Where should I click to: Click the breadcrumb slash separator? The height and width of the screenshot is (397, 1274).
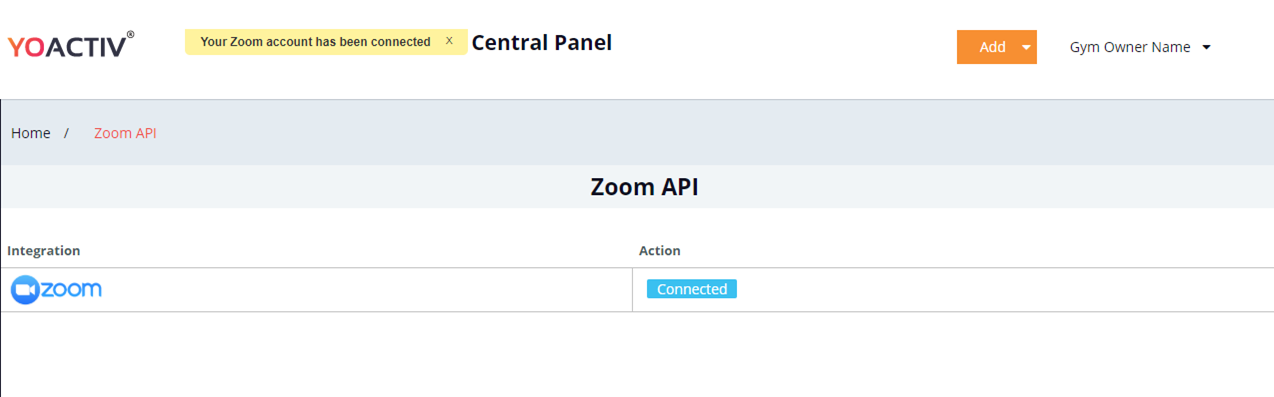tap(66, 133)
